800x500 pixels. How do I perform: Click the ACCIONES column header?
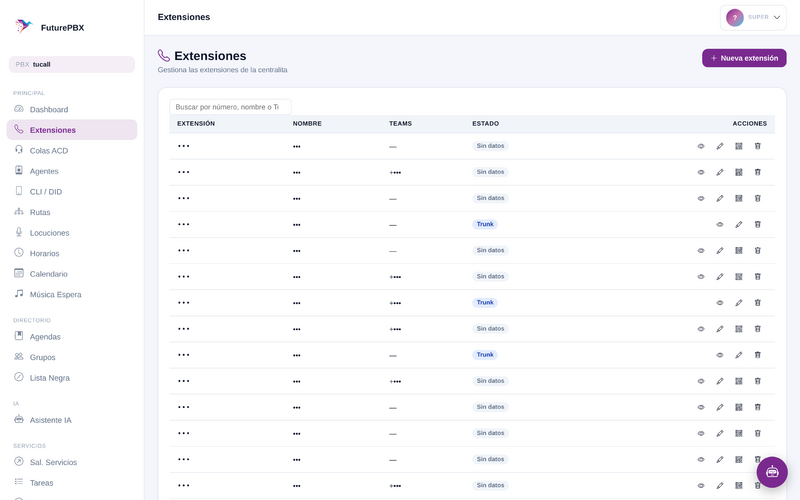[749, 123]
